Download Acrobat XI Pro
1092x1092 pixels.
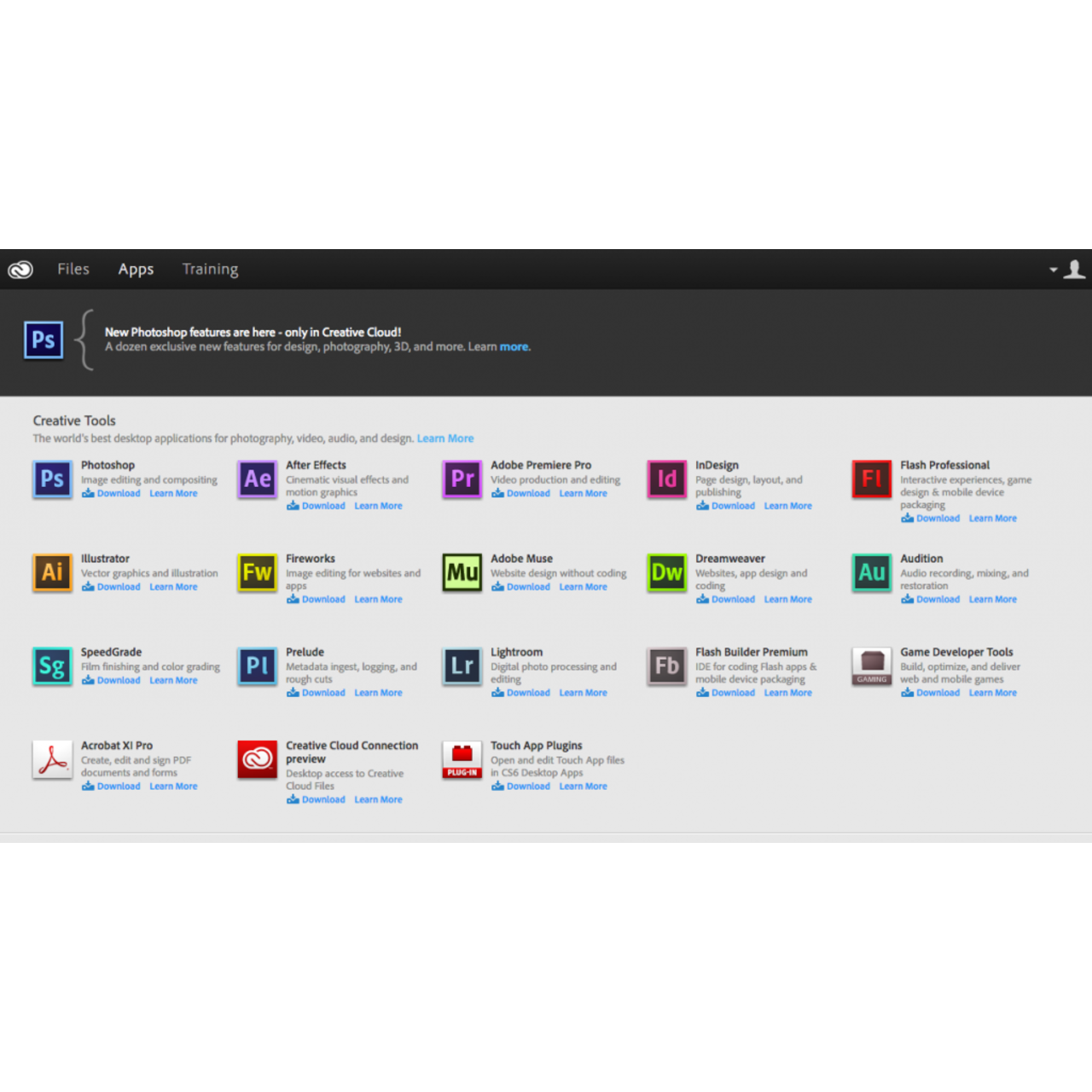pyautogui.click(x=111, y=787)
